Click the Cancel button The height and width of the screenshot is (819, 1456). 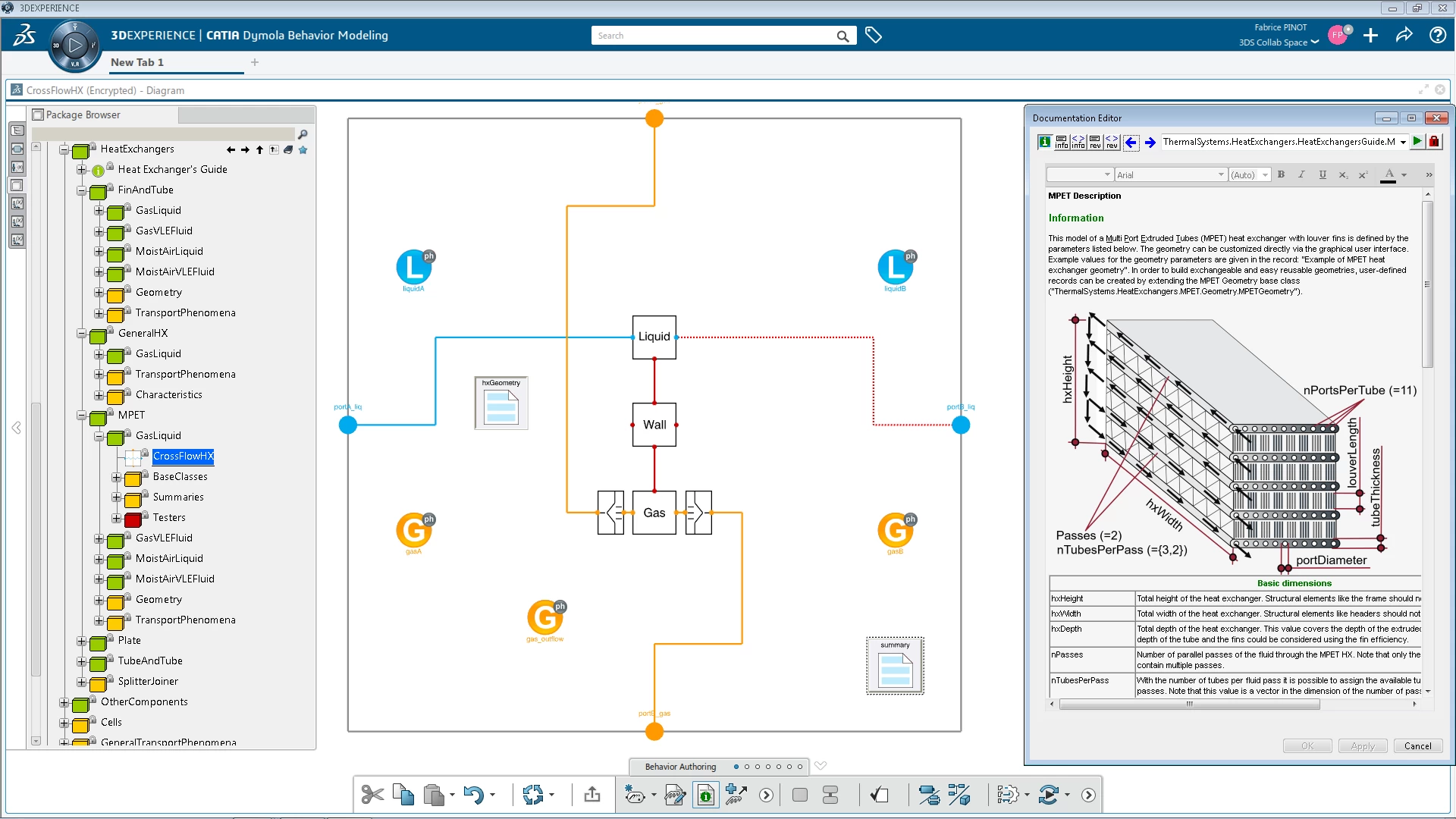pos(1418,745)
